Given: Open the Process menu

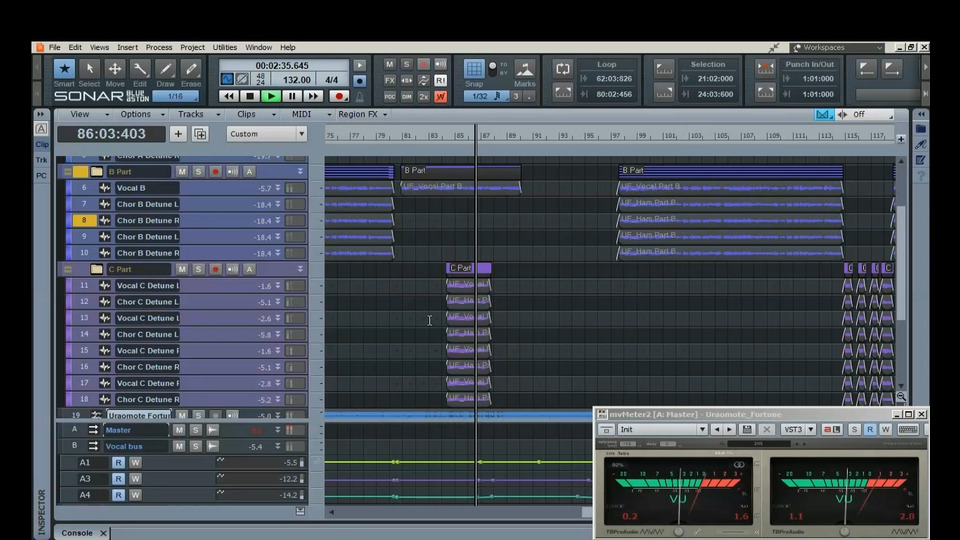Looking at the screenshot, I should [158, 47].
